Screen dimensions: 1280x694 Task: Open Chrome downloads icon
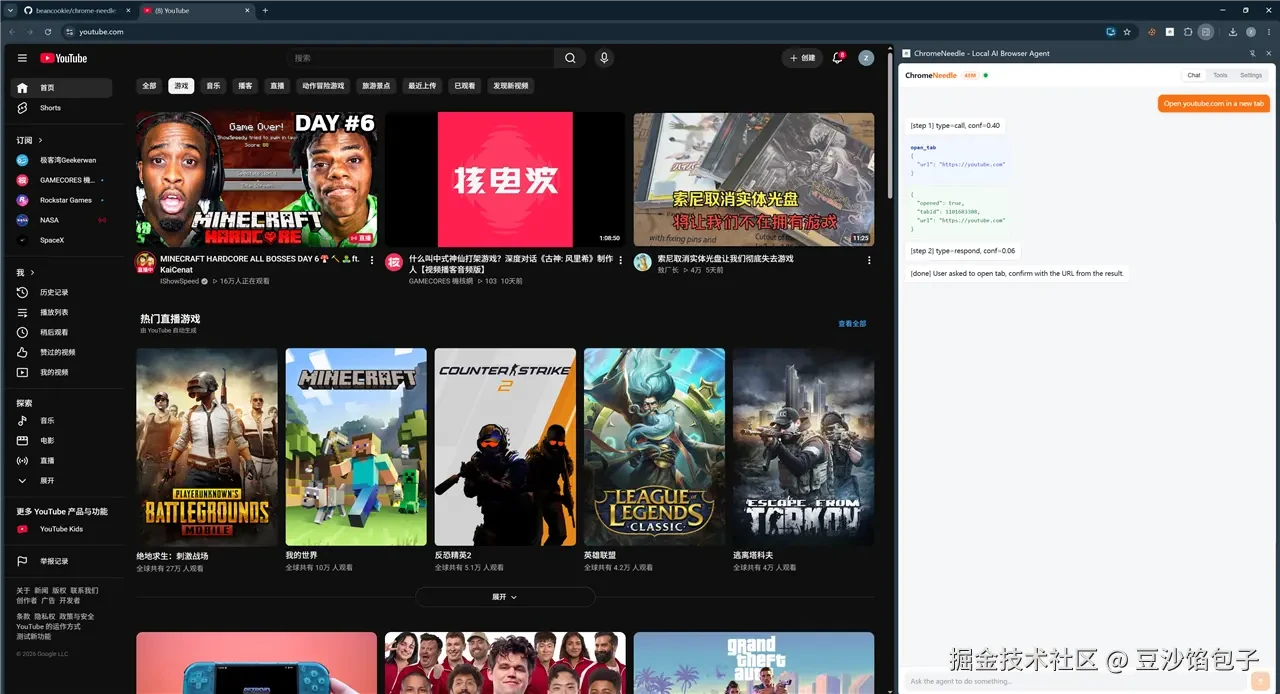coord(1233,32)
